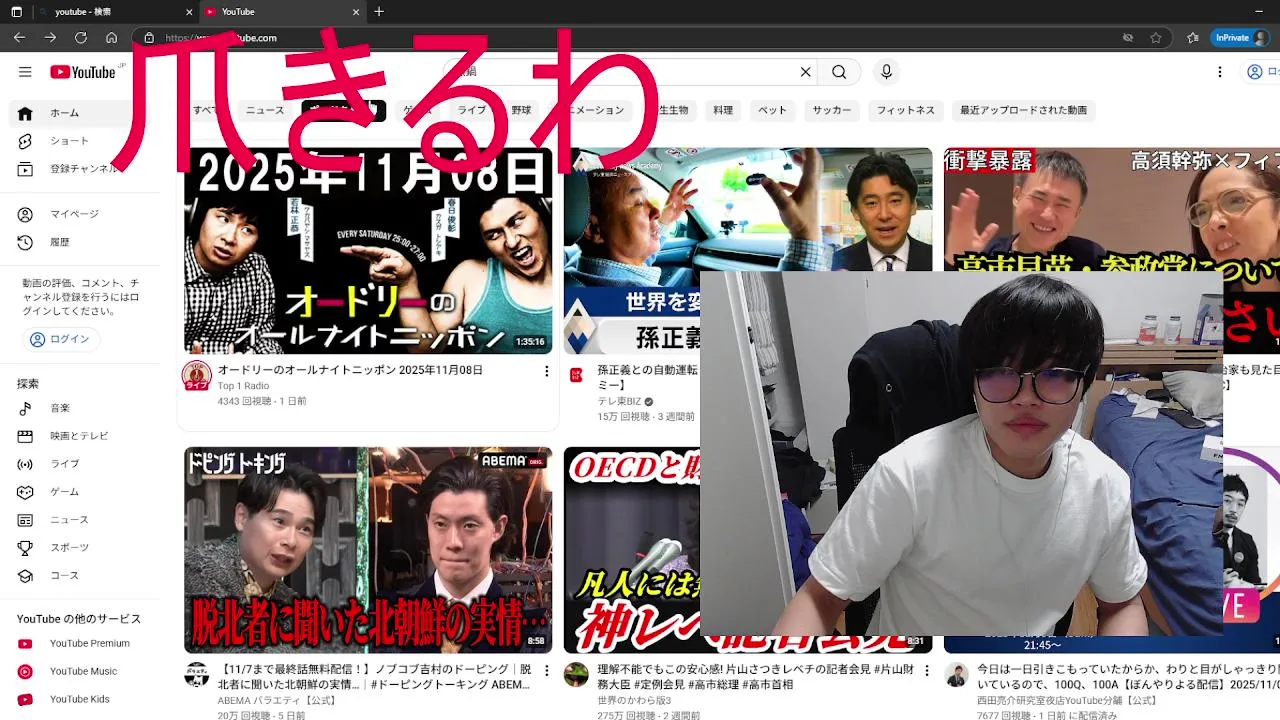Open YouTube settings three-dot menu
The width and height of the screenshot is (1280, 720).
1220,72
